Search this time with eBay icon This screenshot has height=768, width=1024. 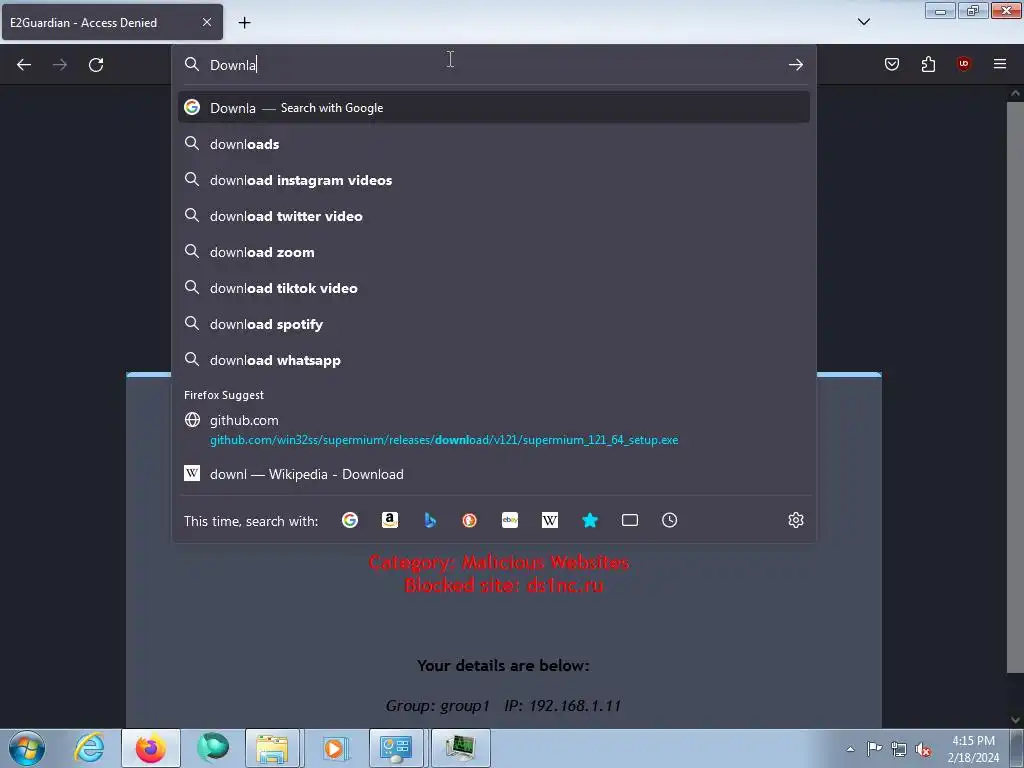tap(510, 520)
